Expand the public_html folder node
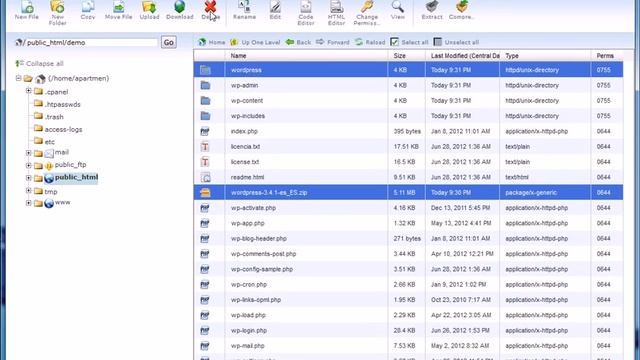This screenshot has width=640, height=360. (29, 178)
